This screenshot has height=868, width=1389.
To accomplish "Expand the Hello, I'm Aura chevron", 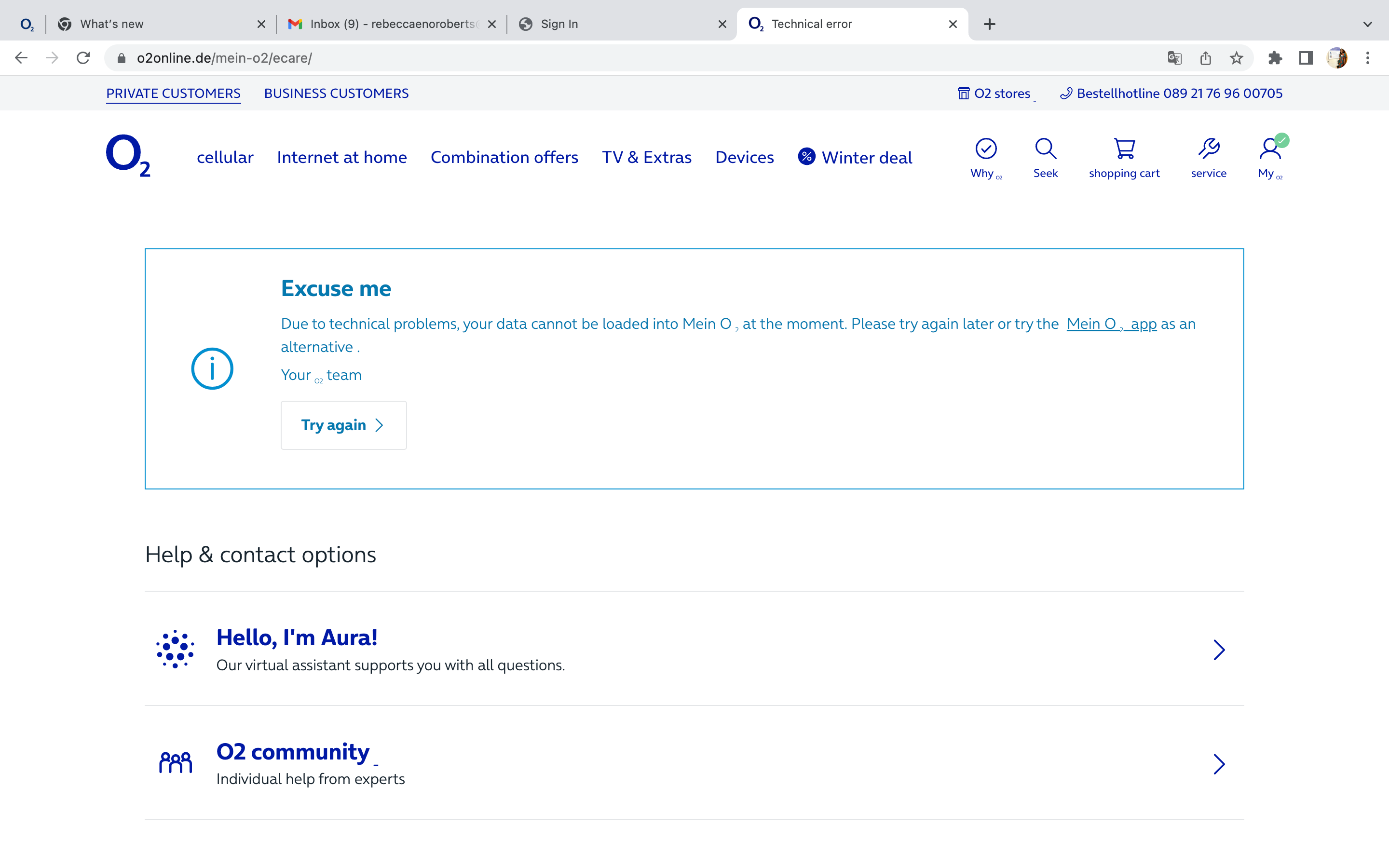I will (x=1219, y=650).
